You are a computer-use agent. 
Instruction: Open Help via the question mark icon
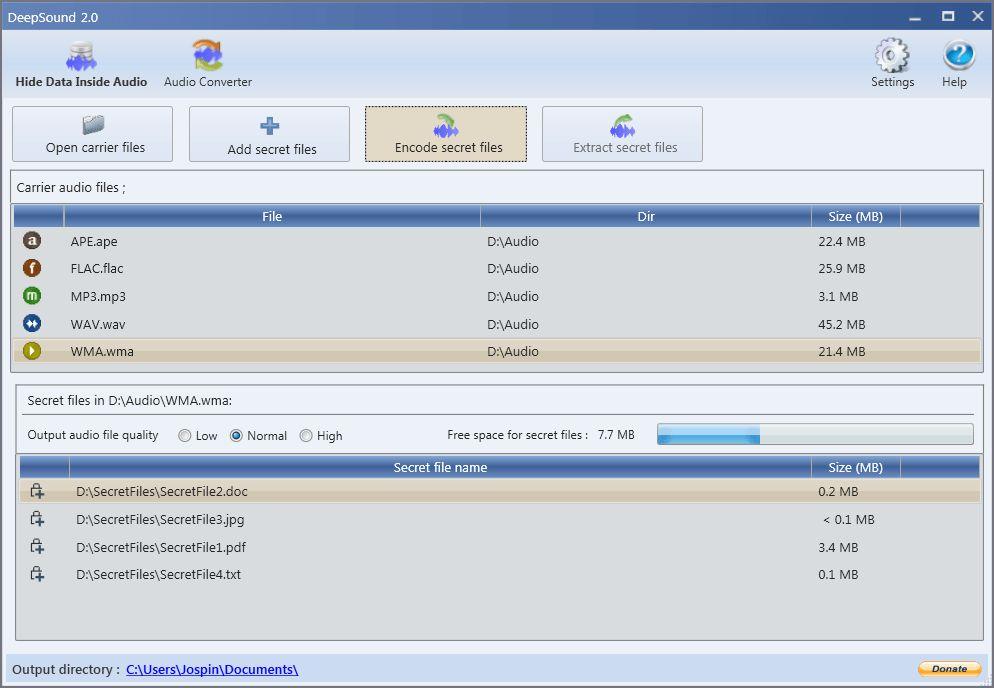(957, 64)
